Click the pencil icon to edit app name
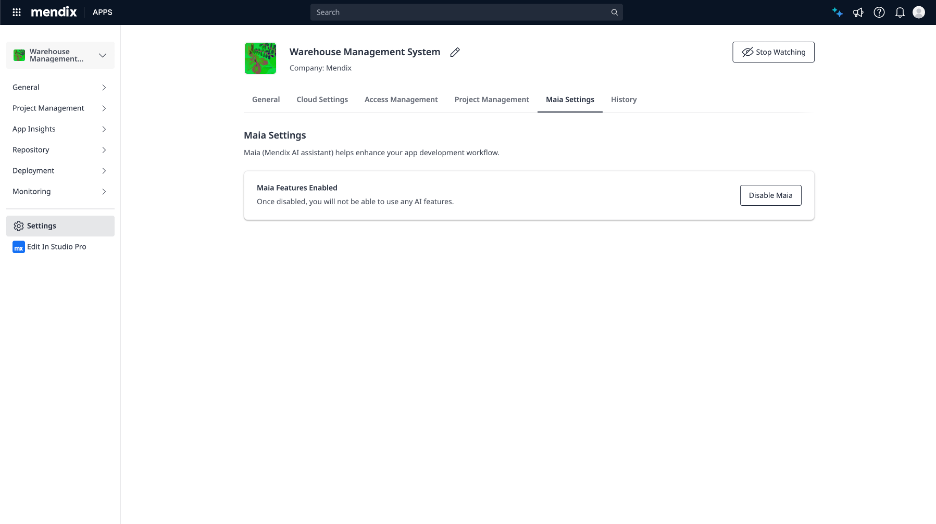The image size is (936, 524). tap(455, 52)
